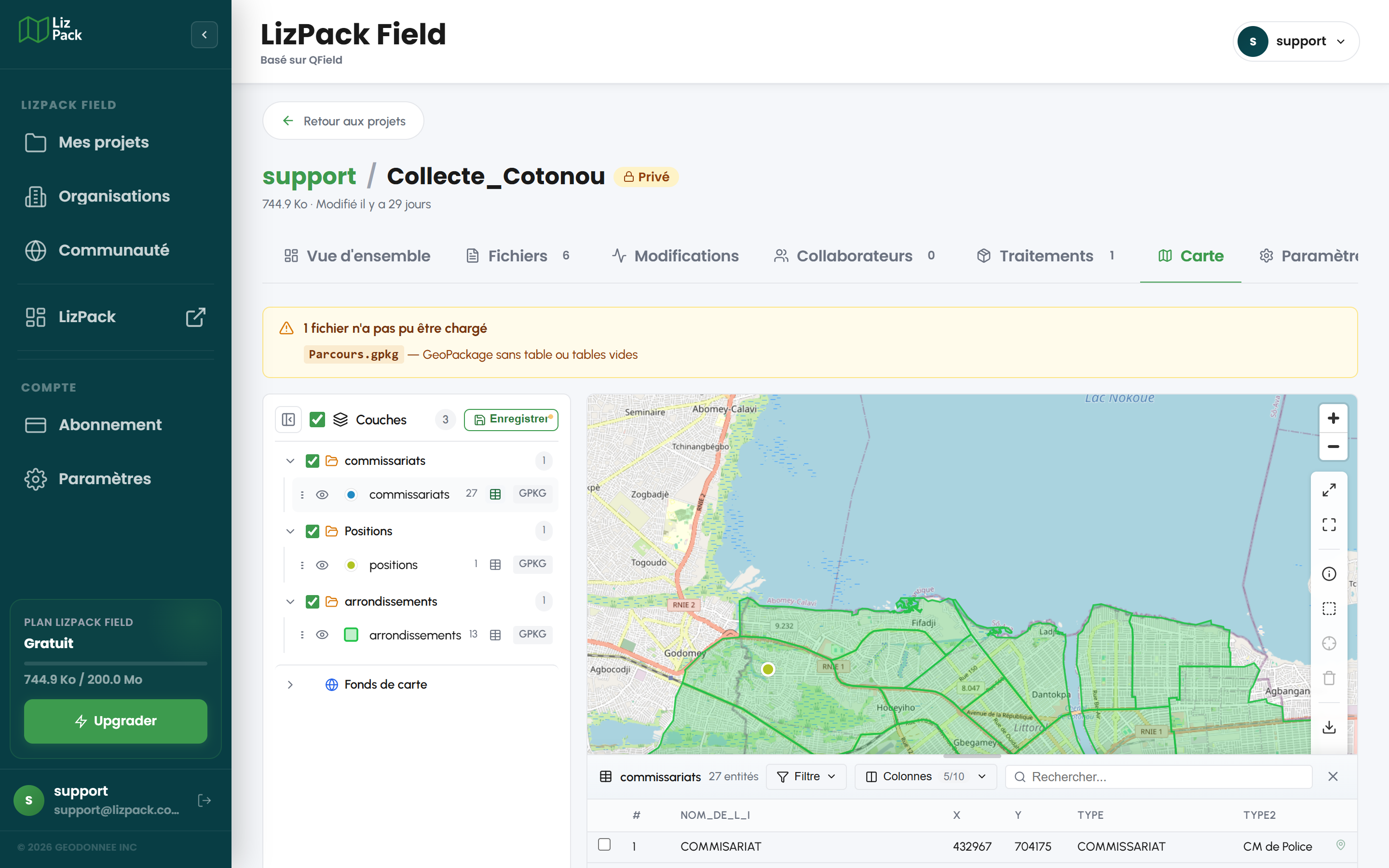Click the LizPack logo
The image size is (1389, 868).
pyautogui.click(x=51, y=29)
